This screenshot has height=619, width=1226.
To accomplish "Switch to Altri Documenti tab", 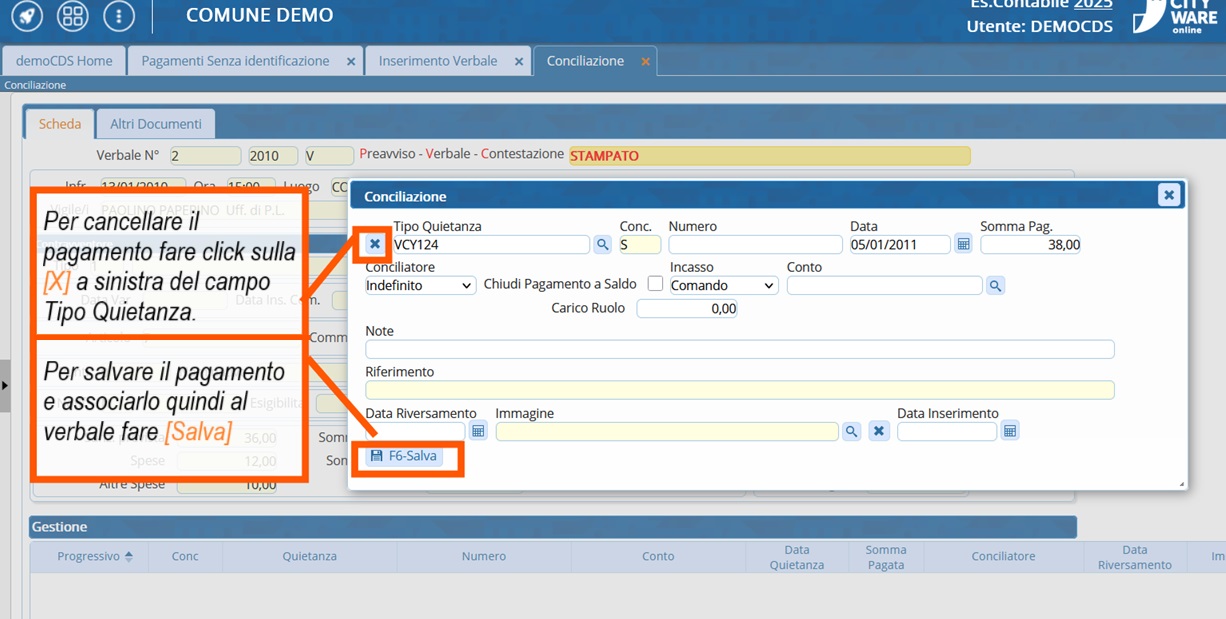I will pyautogui.click(x=155, y=124).
